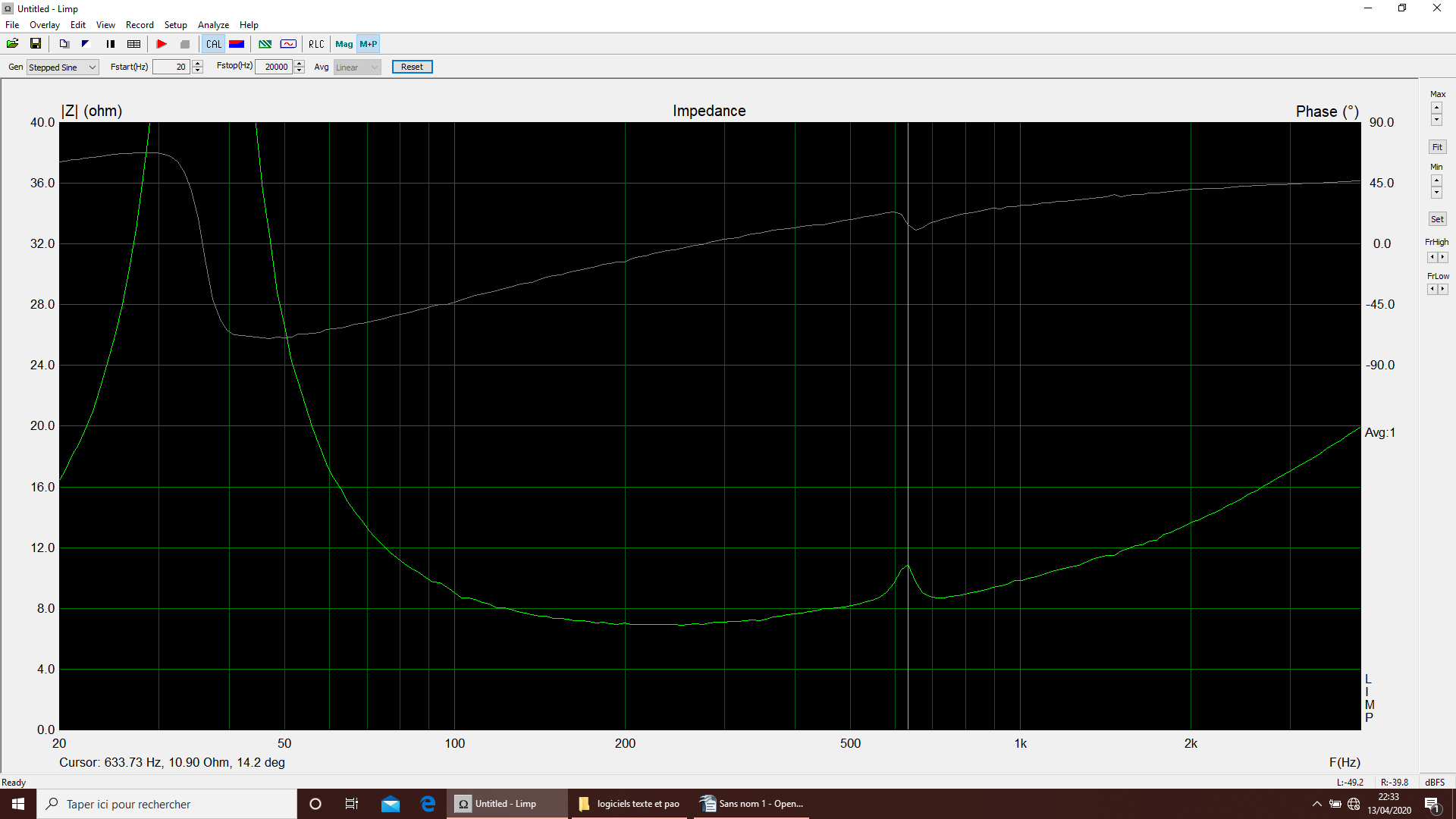Open the Overlay menu
The width and height of the screenshot is (1456, 819).
(x=45, y=25)
